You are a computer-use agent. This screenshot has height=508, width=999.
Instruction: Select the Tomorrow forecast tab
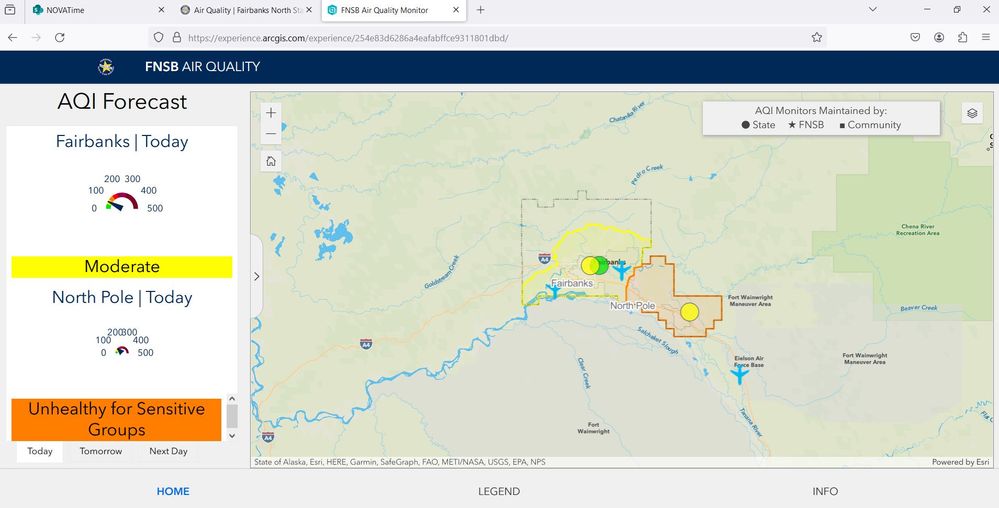pos(101,451)
